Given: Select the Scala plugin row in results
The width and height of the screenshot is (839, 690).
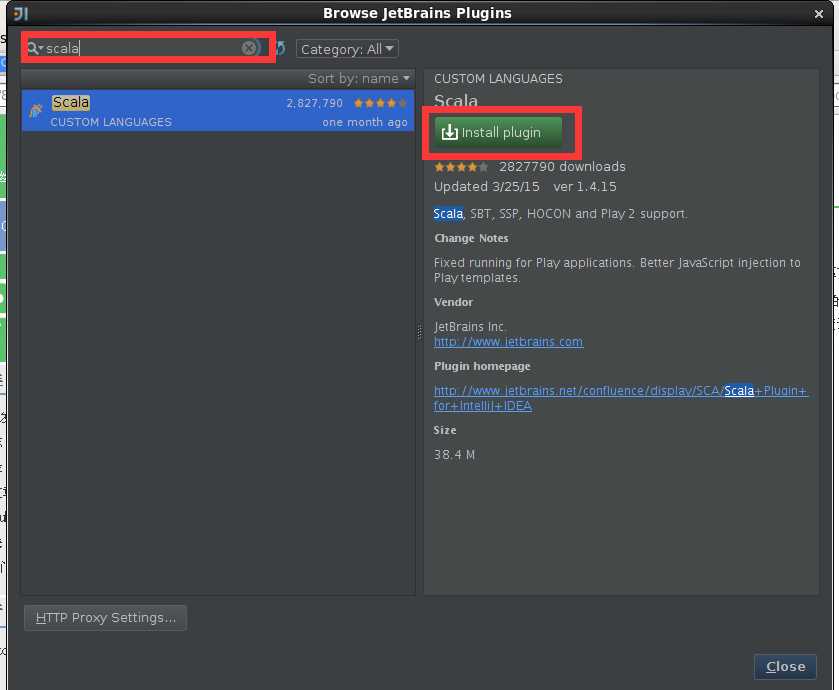Looking at the screenshot, I should [218, 111].
